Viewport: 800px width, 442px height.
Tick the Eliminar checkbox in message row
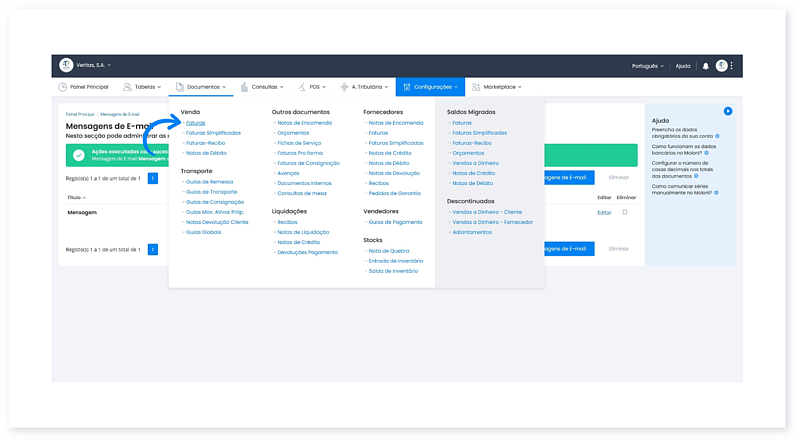coord(625,212)
